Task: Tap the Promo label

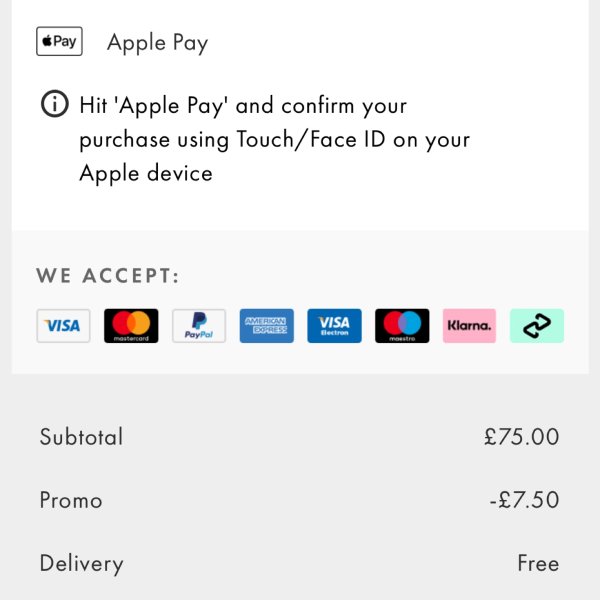Action: click(71, 500)
